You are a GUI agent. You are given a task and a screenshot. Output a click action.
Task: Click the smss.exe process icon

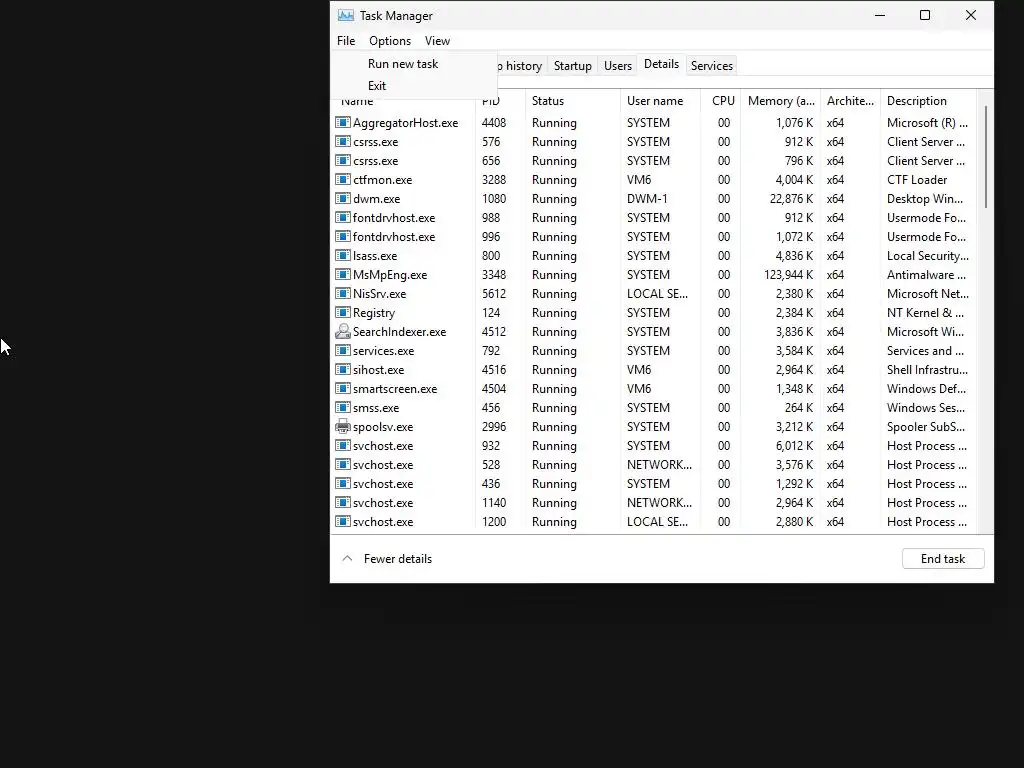click(343, 407)
